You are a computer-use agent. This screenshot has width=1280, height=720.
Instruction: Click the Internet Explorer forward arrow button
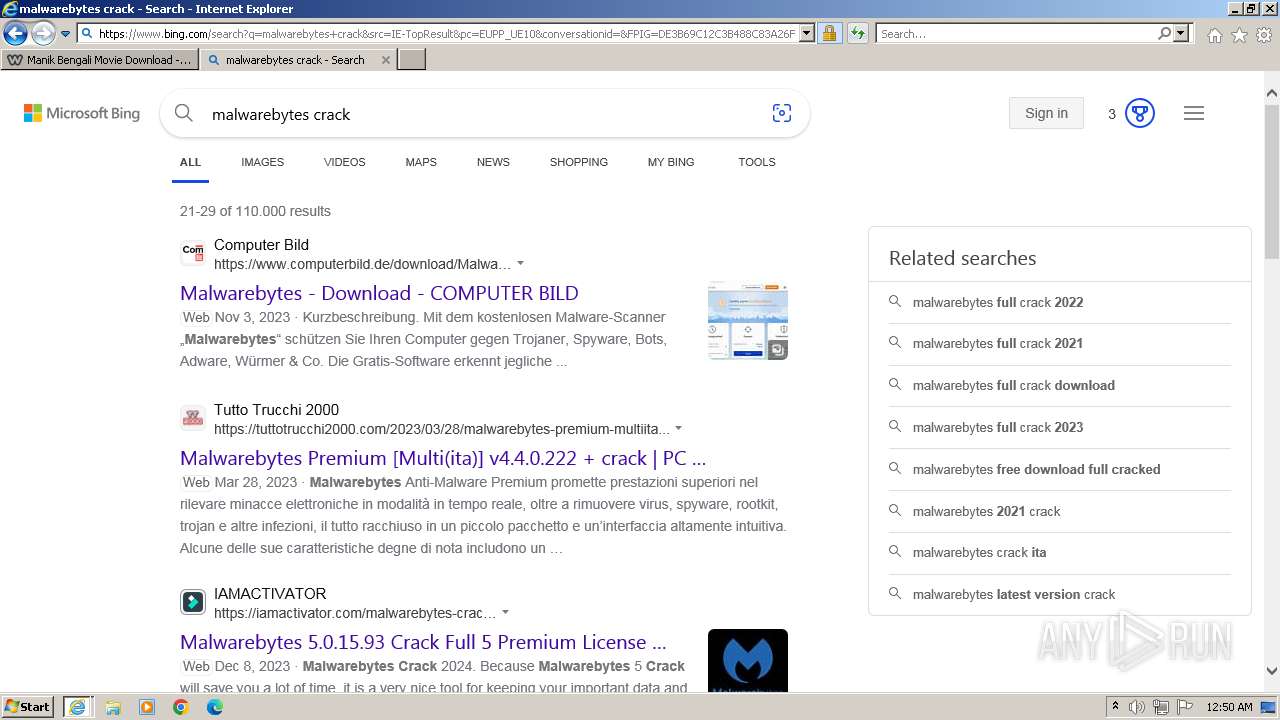[x=43, y=33]
